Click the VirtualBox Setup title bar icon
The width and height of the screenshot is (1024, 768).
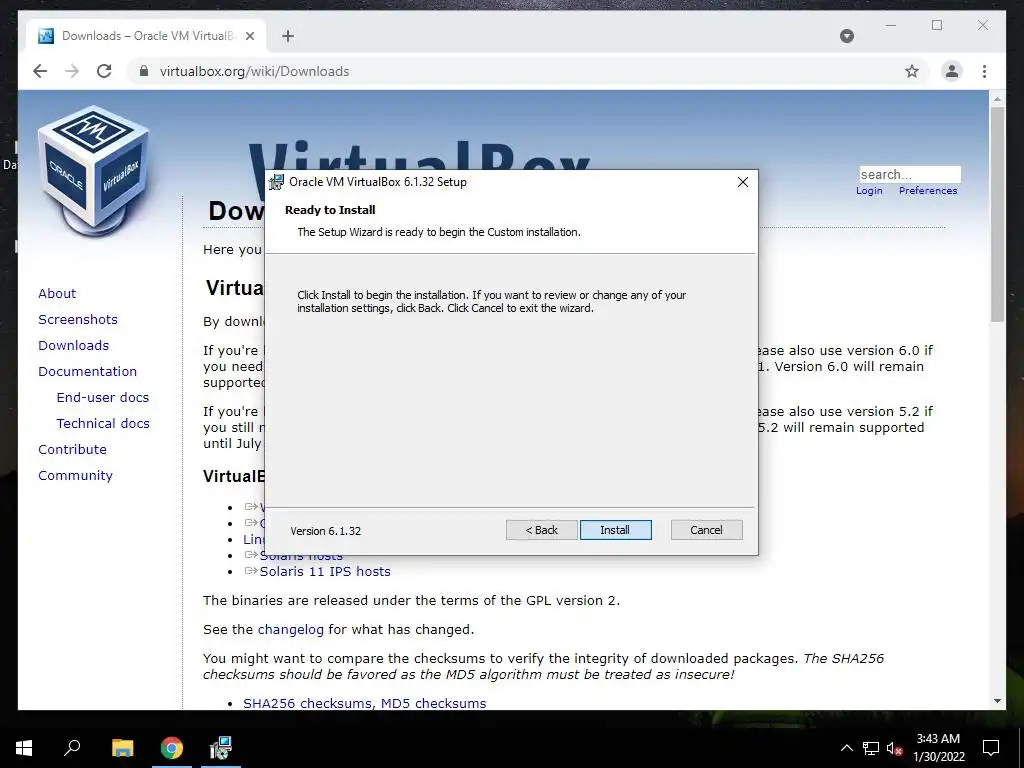(277, 182)
